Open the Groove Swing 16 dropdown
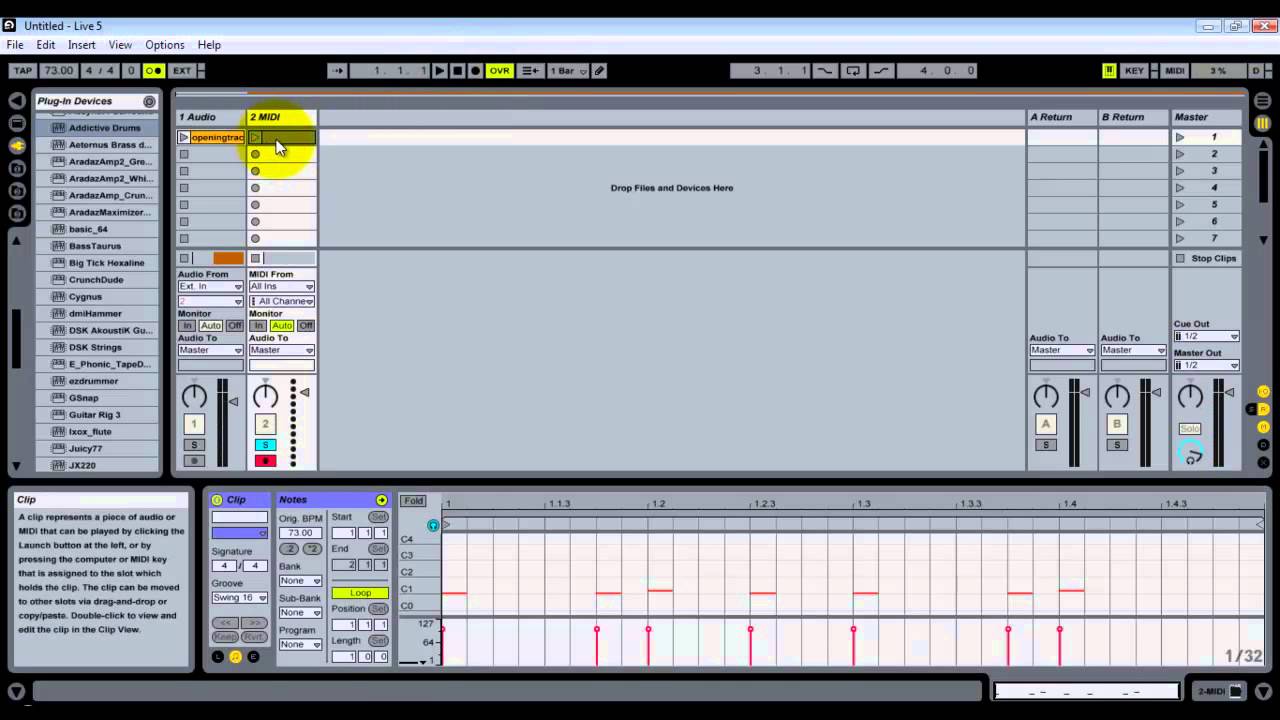 coord(239,598)
